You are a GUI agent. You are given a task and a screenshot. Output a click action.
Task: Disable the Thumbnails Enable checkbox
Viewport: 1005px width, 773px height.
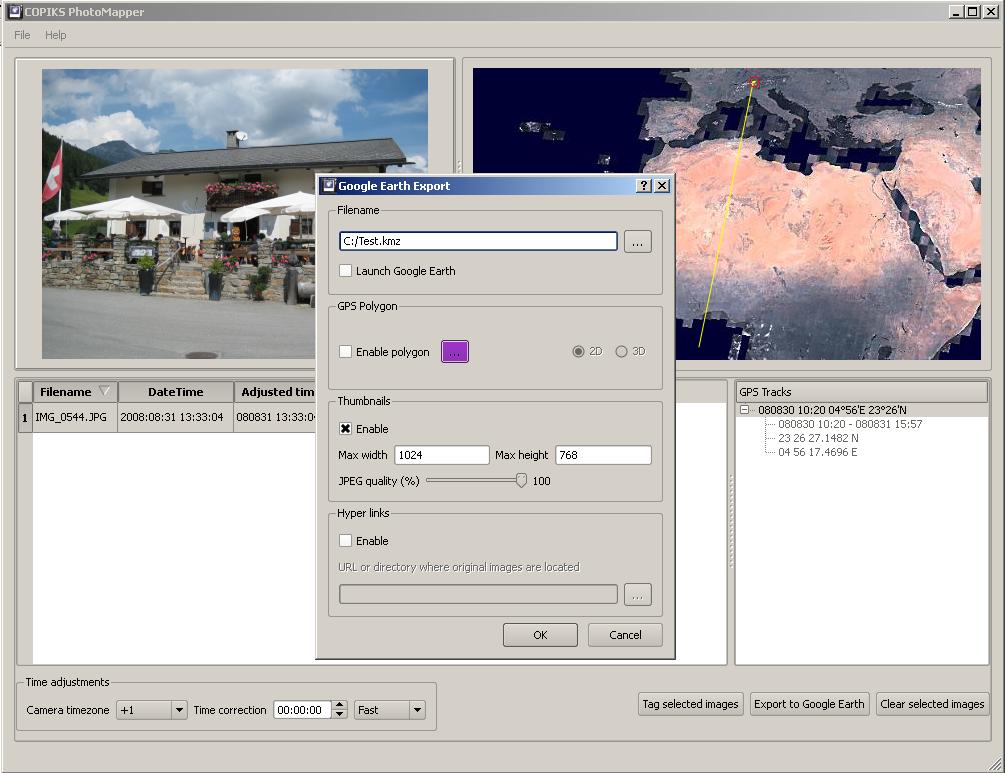point(345,429)
